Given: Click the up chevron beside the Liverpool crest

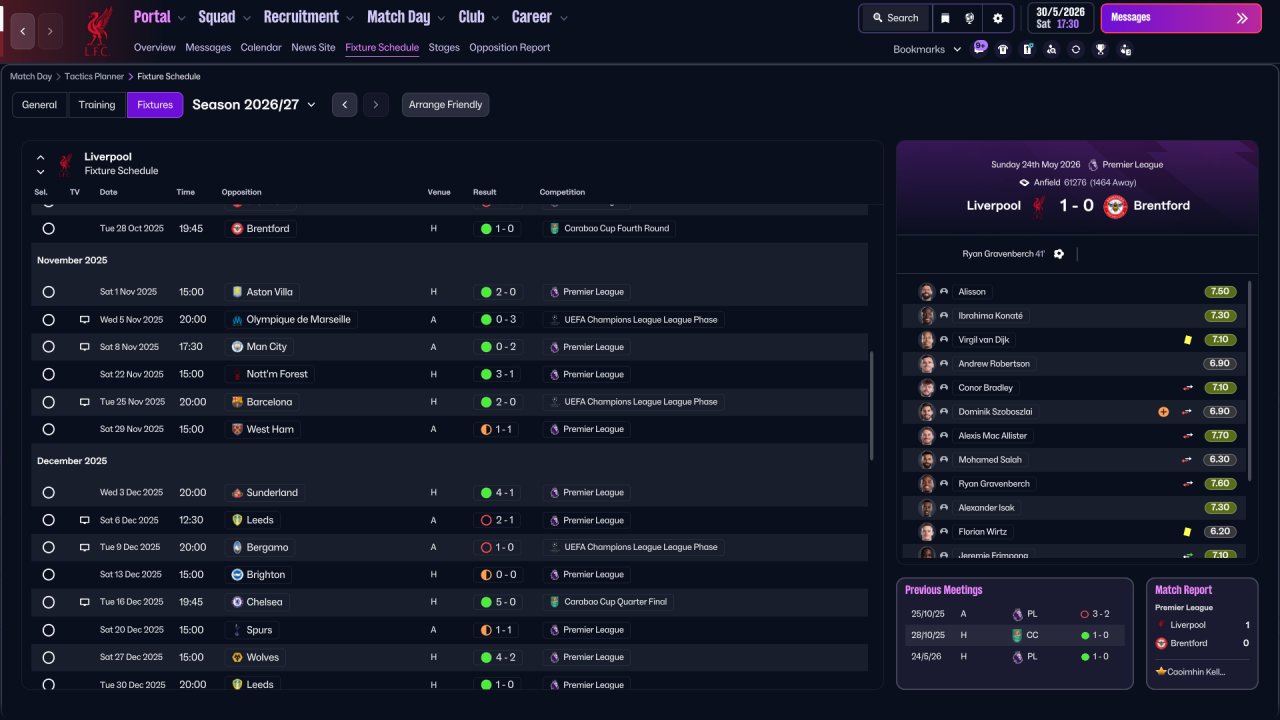Looking at the screenshot, I should (41, 157).
